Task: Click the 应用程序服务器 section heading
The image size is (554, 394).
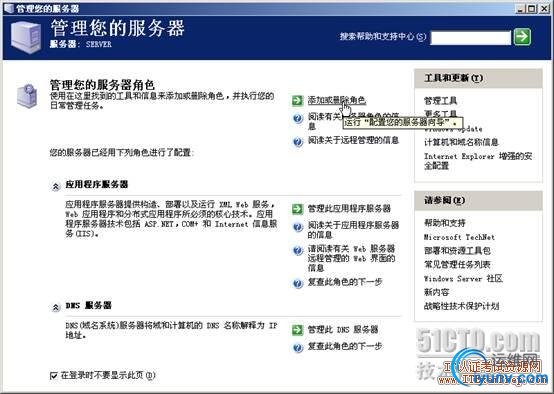Action: [96, 184]
